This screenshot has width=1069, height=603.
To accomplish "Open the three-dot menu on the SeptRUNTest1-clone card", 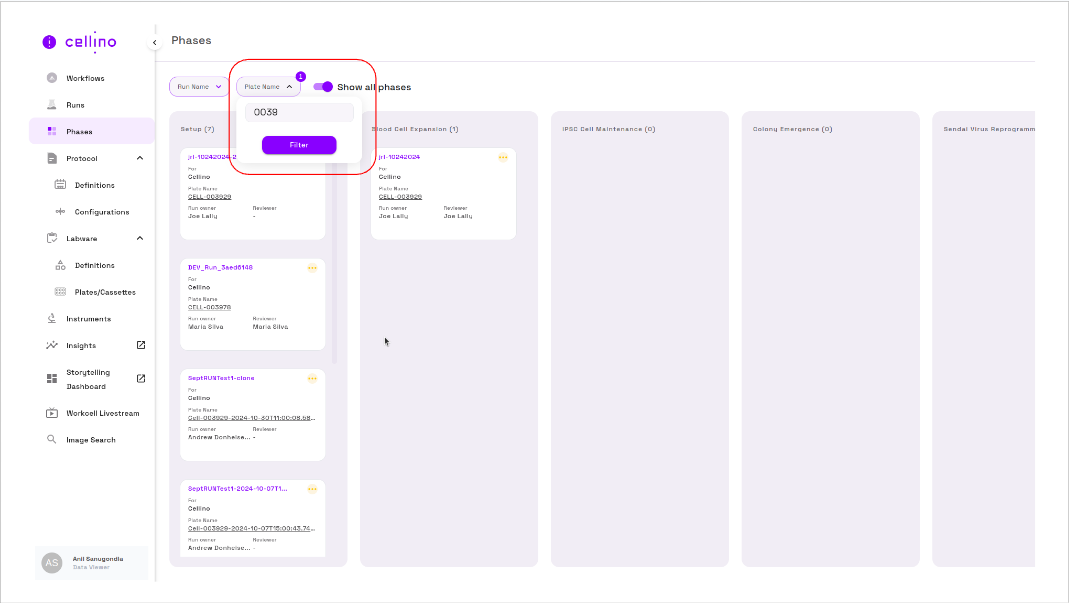I will [x=312, y=379].
